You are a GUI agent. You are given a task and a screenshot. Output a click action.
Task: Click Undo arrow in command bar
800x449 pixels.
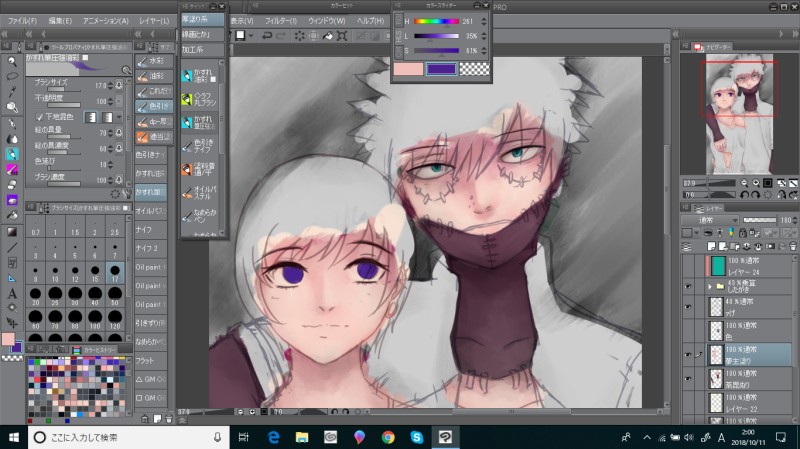pyautogui.click(x=267, y=36)
